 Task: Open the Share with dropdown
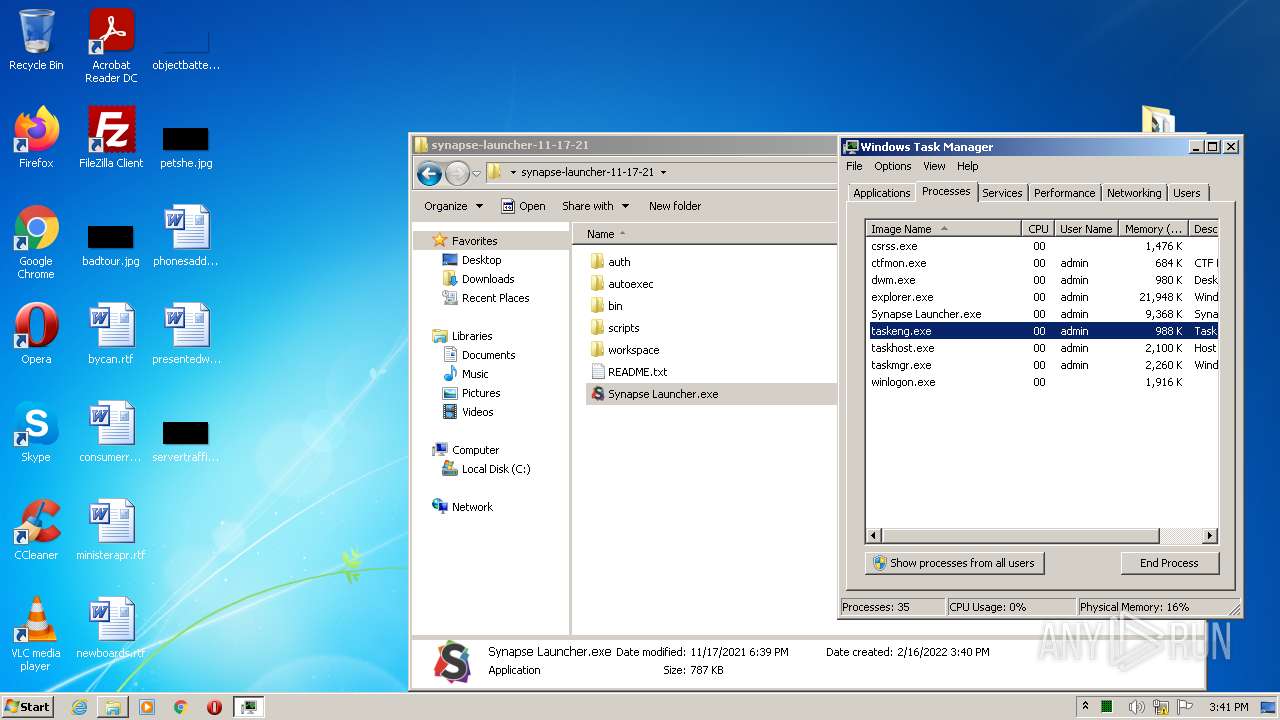[x=595, y=206]
